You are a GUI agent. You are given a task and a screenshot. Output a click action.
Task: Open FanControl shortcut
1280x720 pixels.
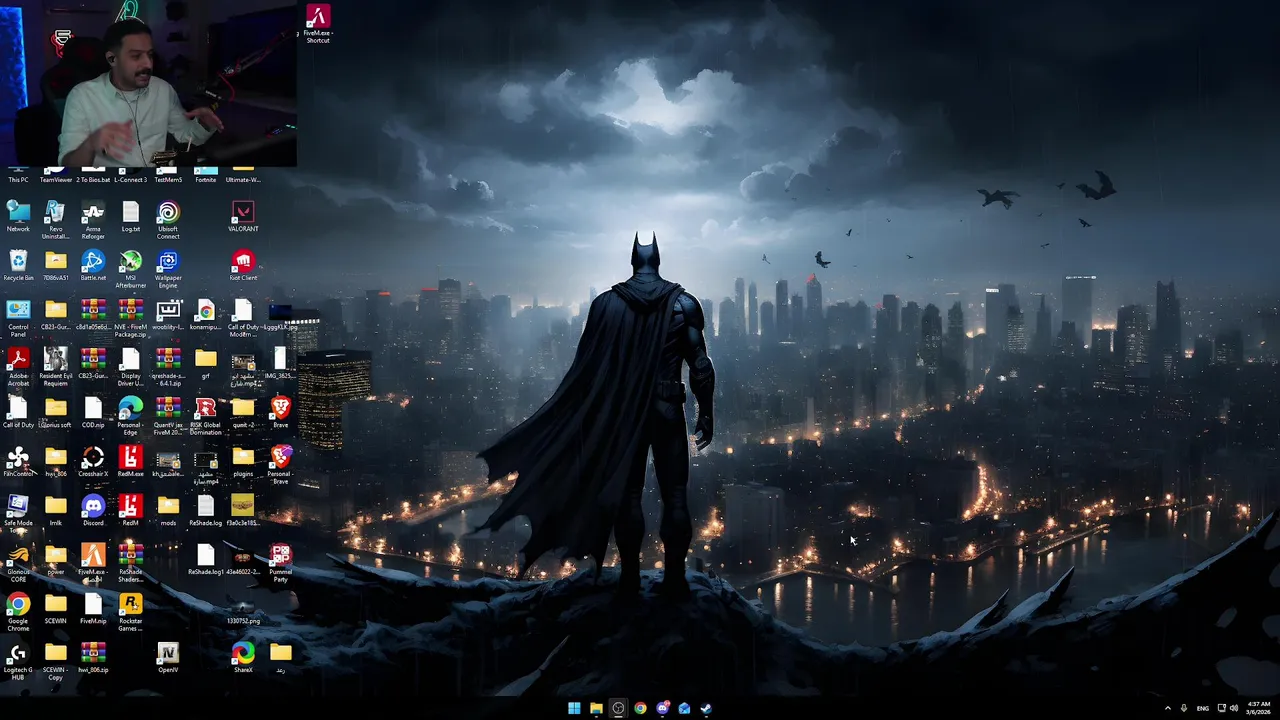click(x=18, y=461)
